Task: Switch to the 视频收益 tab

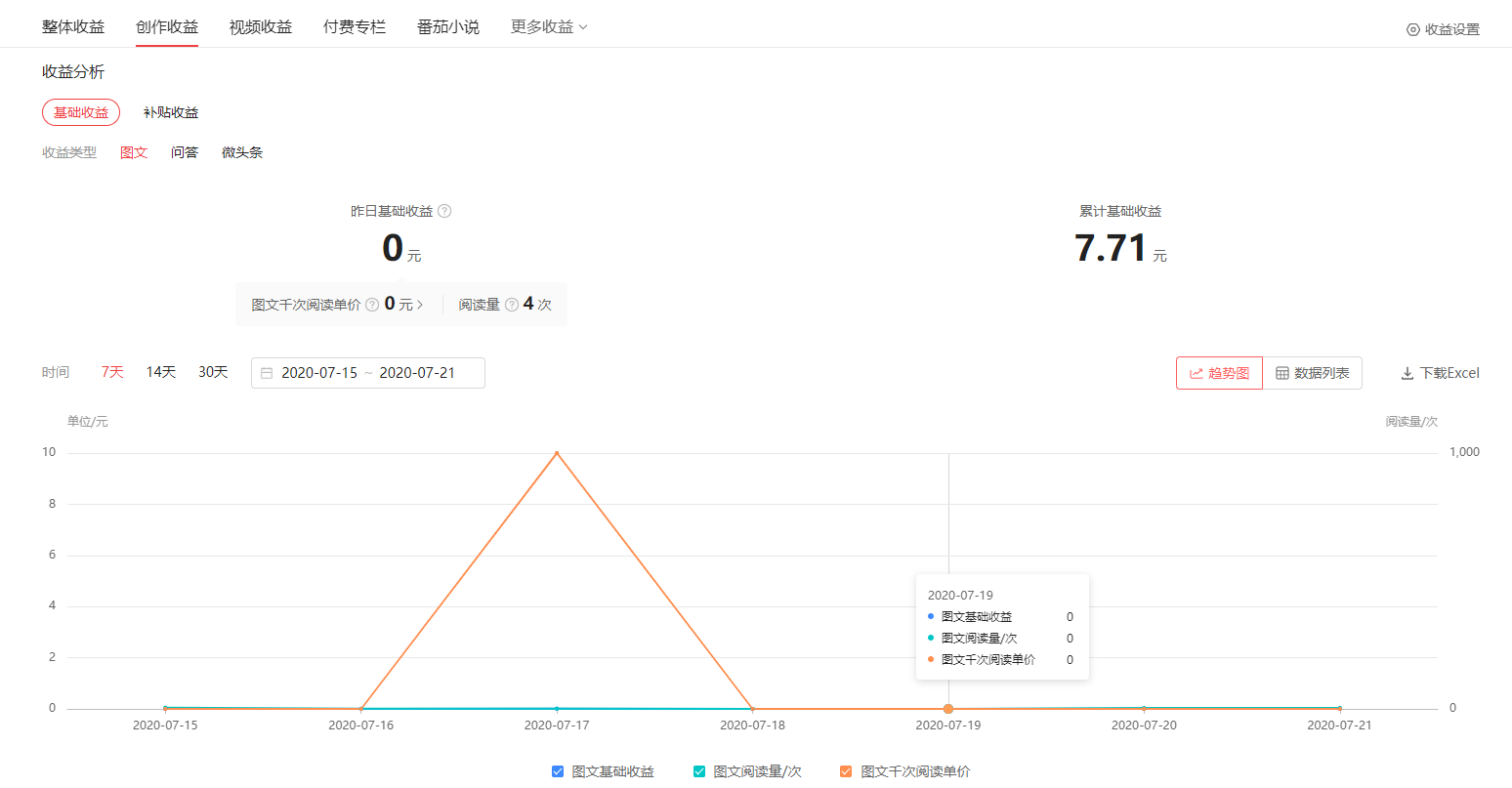Action: click(260, 26)
